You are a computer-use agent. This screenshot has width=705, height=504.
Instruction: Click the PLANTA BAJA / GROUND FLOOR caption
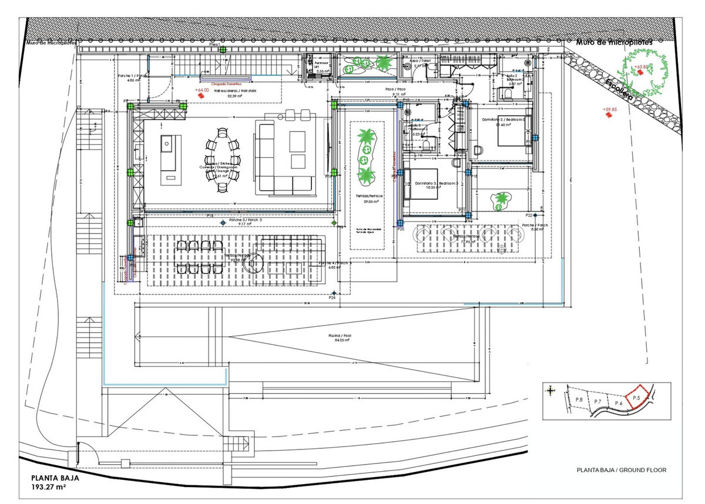click(x=621, y=470)
